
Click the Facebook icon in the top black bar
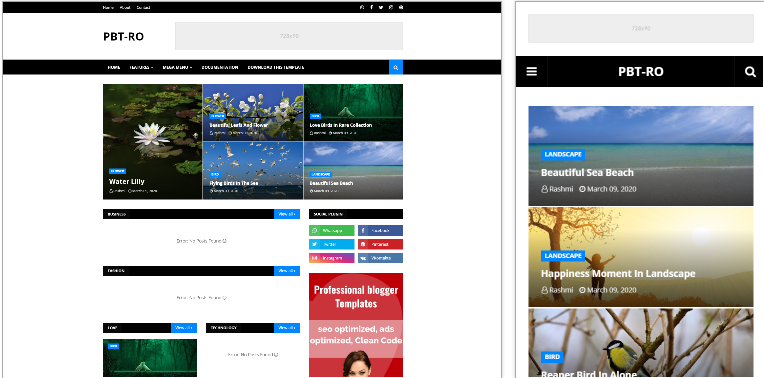click(371, 7)
